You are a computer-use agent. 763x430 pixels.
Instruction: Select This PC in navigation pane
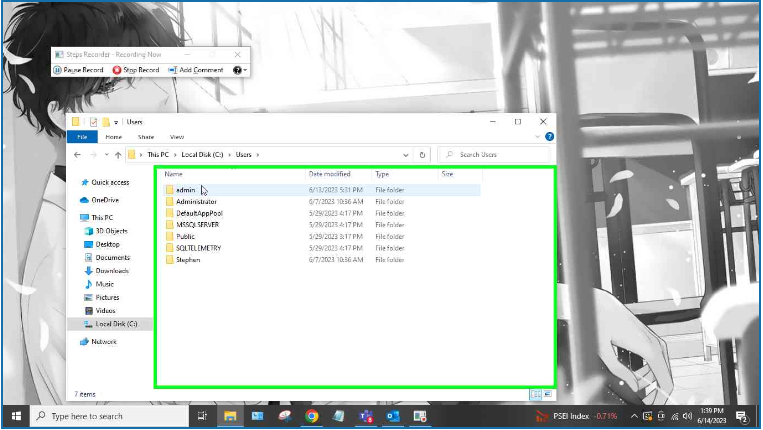[x=102, y=217]
